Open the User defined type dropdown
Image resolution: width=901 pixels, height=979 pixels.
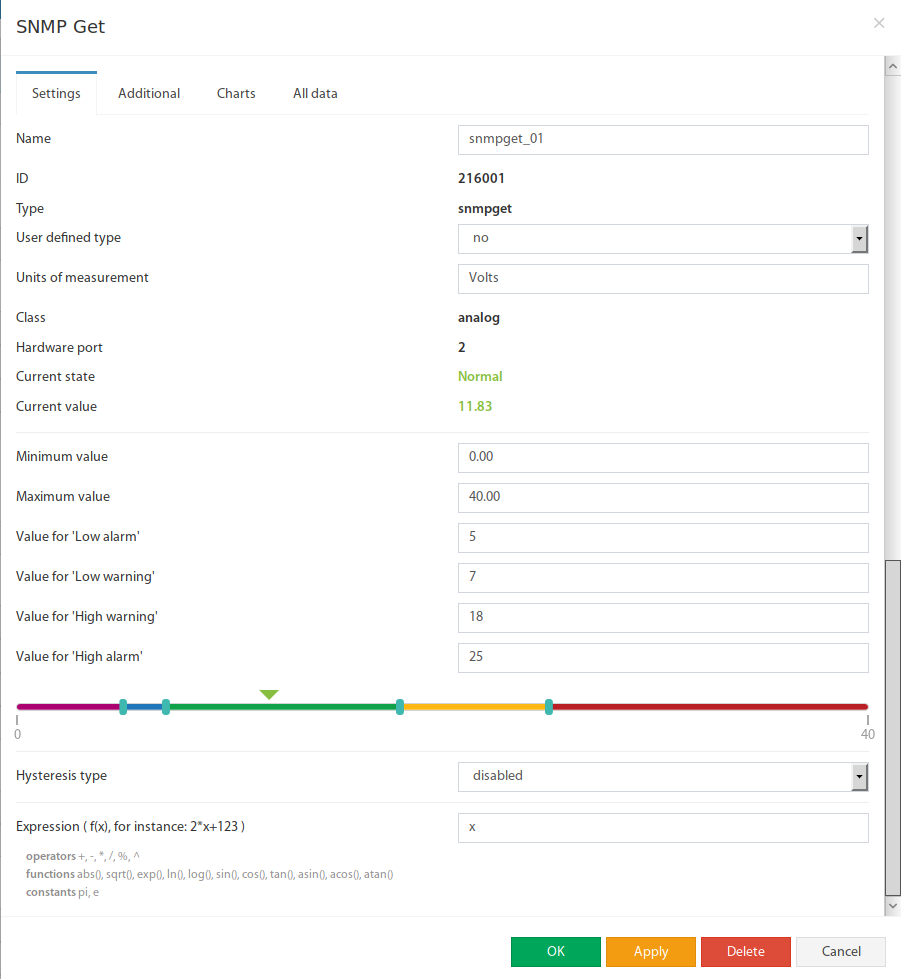[663, 239]
